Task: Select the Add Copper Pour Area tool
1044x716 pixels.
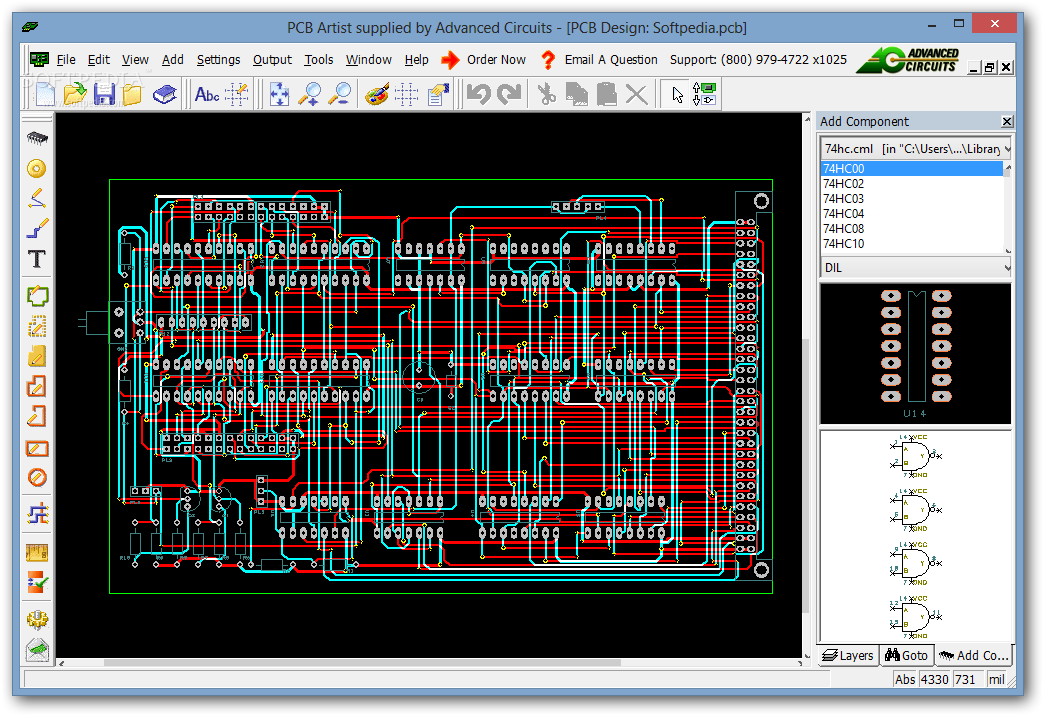Action: click(37, 356)
